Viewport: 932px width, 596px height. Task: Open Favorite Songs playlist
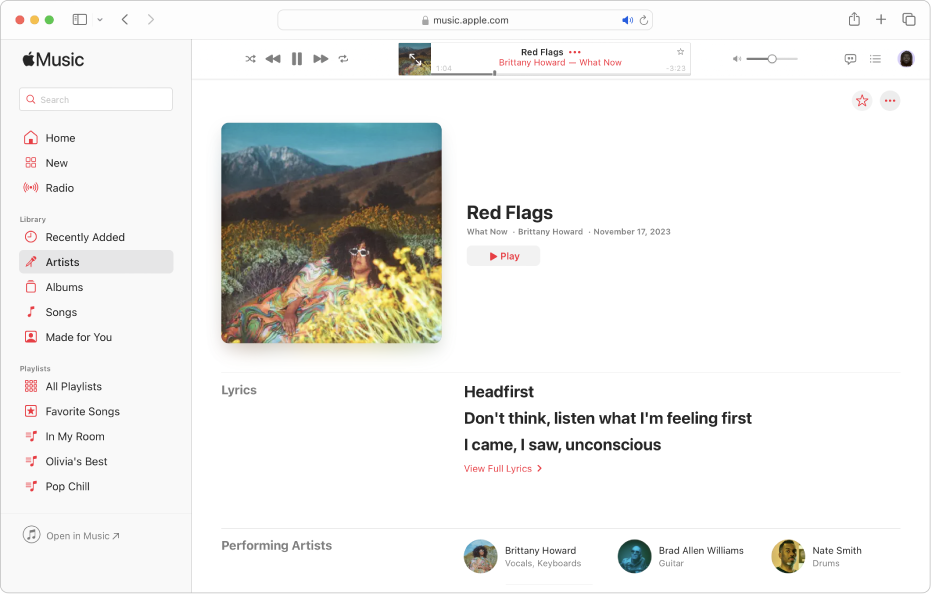(96, 411)
